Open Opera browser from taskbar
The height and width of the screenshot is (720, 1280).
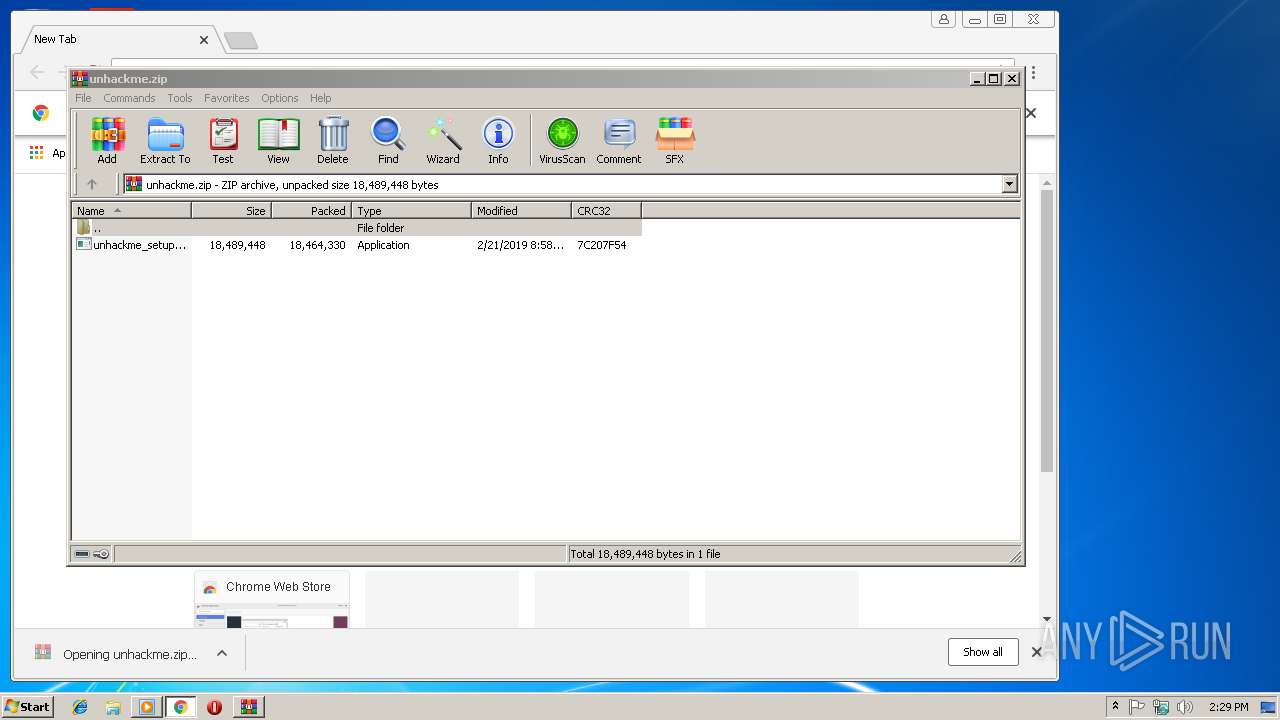(x=214, y=707)
